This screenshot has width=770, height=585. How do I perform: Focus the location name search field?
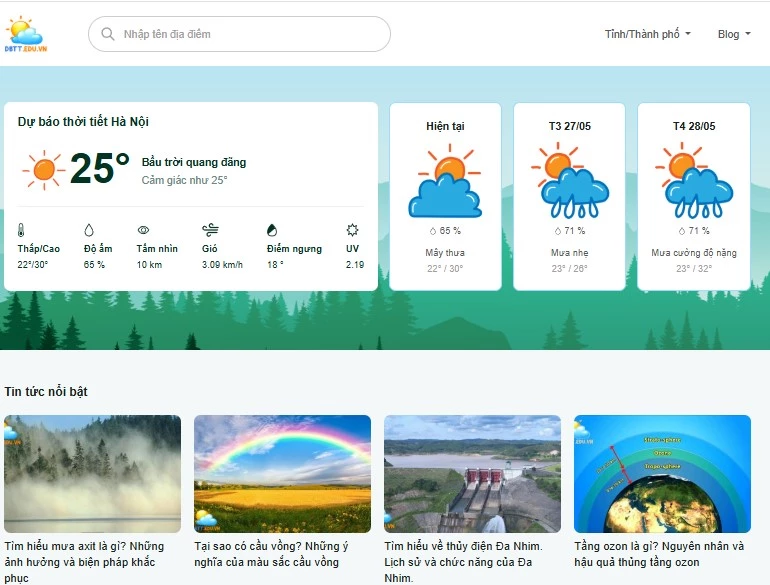[x=239, y=34]
